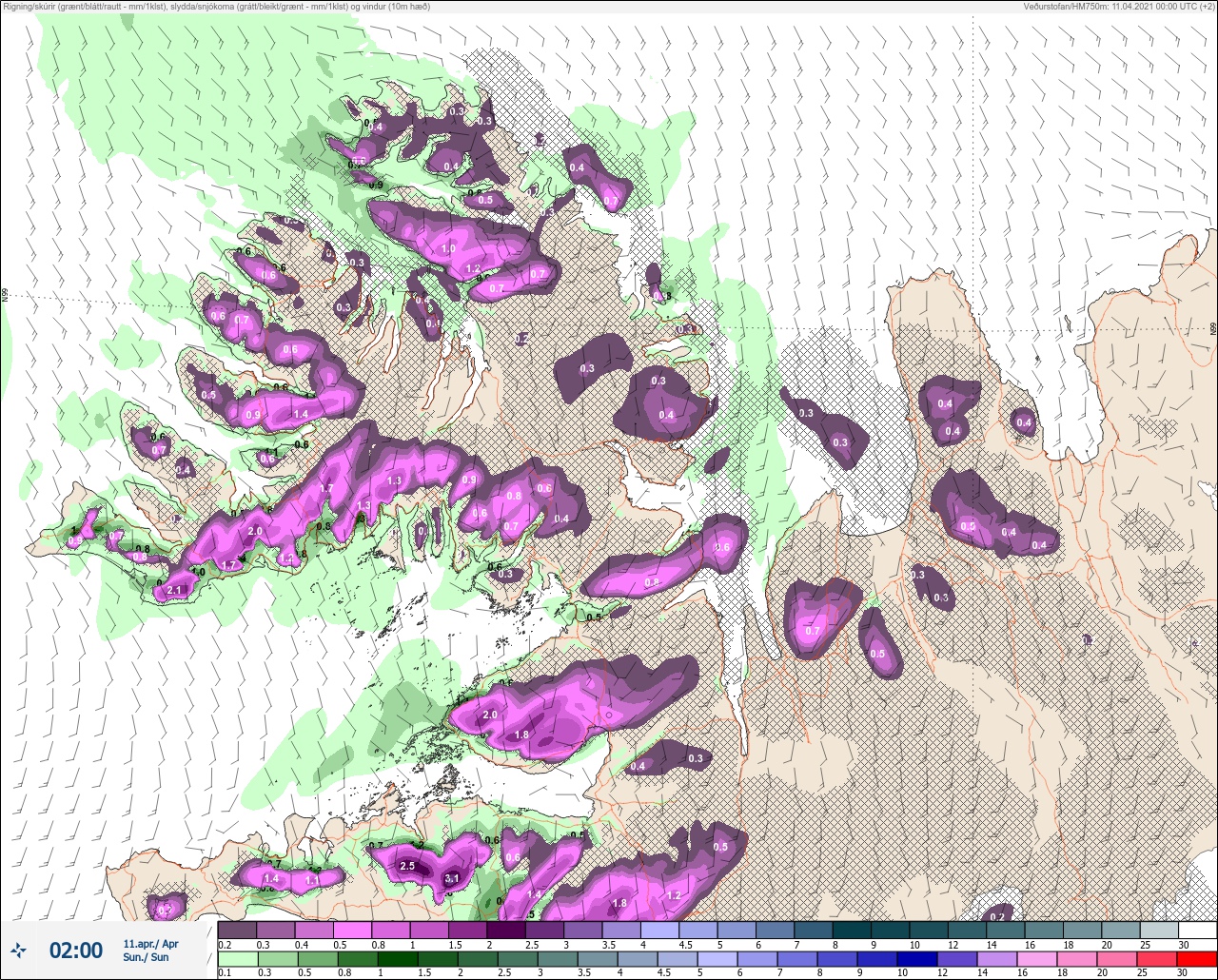
Task: Pick the dark purple 0.2 swatch in upper row
Action: click(x=237, y=930)
